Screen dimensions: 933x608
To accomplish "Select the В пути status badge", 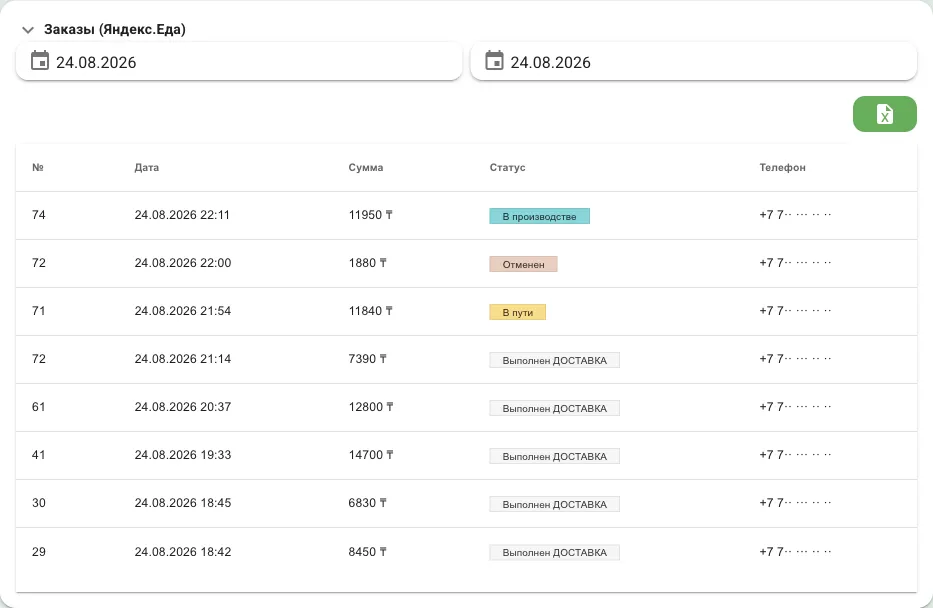I will 518,312.
